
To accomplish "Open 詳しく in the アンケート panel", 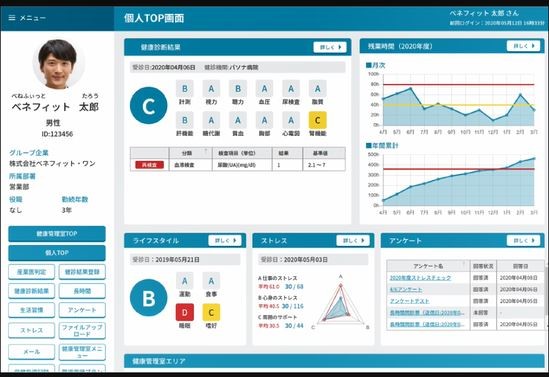I will pyautogui.click(x=523, y=240).
